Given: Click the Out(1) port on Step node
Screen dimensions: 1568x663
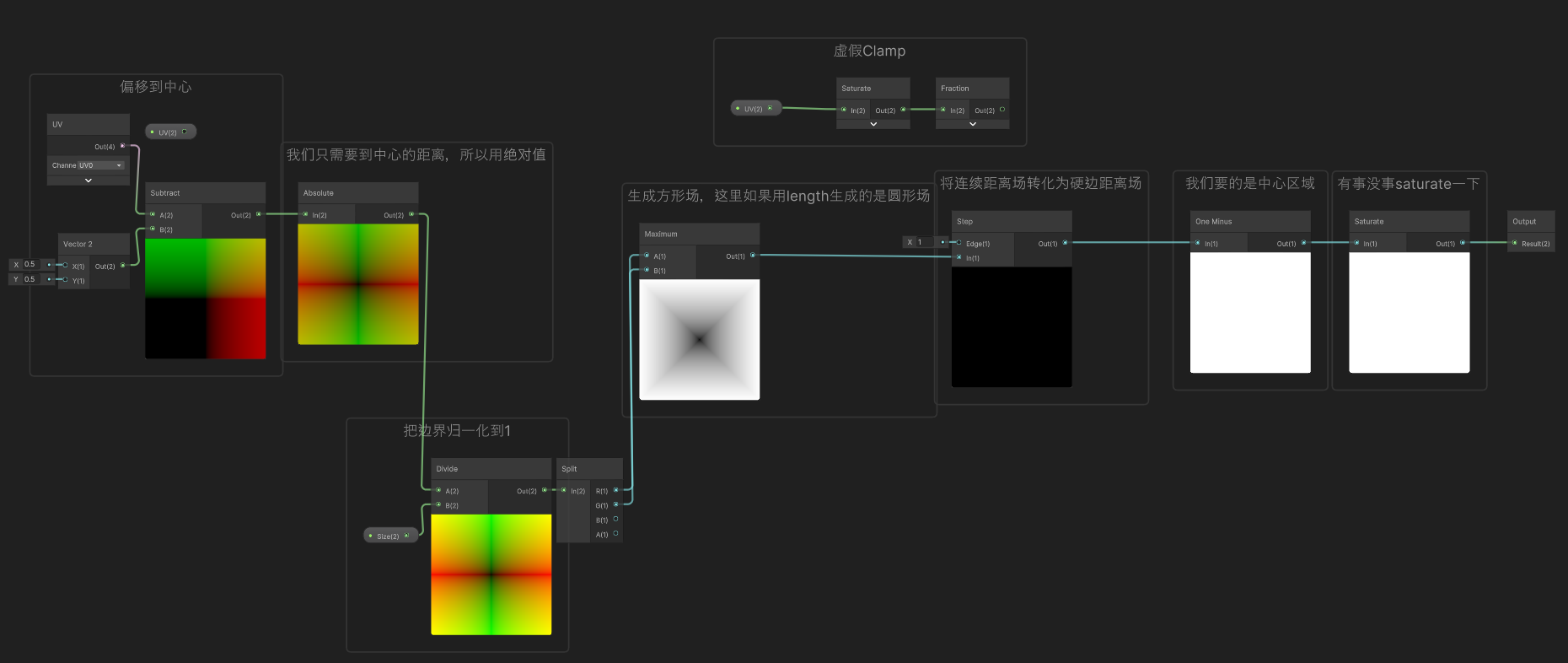Looking at the screenshot, I should point(1066,243).
